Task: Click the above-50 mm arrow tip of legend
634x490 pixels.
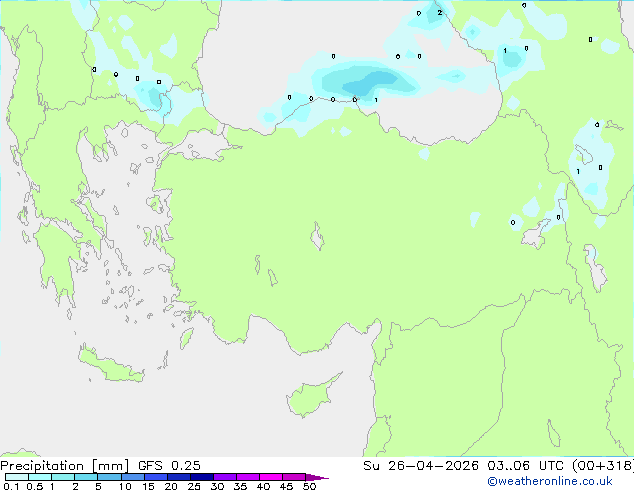Action: (317, 477)
